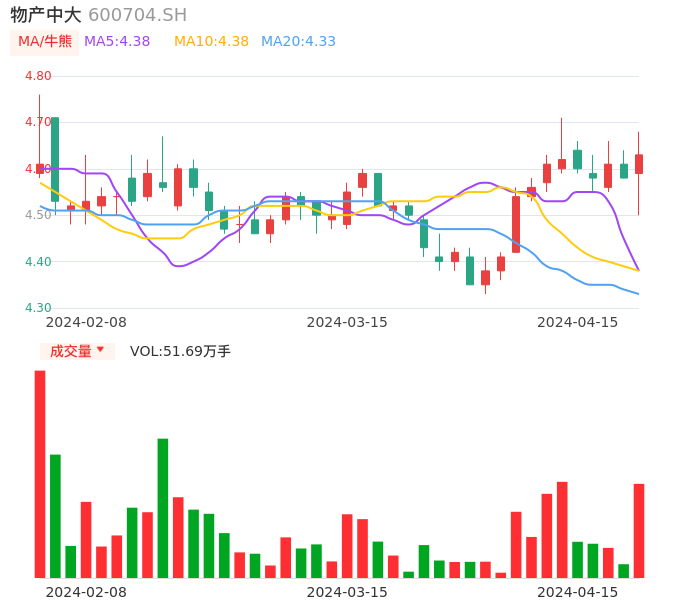Select the 4.70 price axis label
Viewport: 686px width, 606px height.
(38, 122)
